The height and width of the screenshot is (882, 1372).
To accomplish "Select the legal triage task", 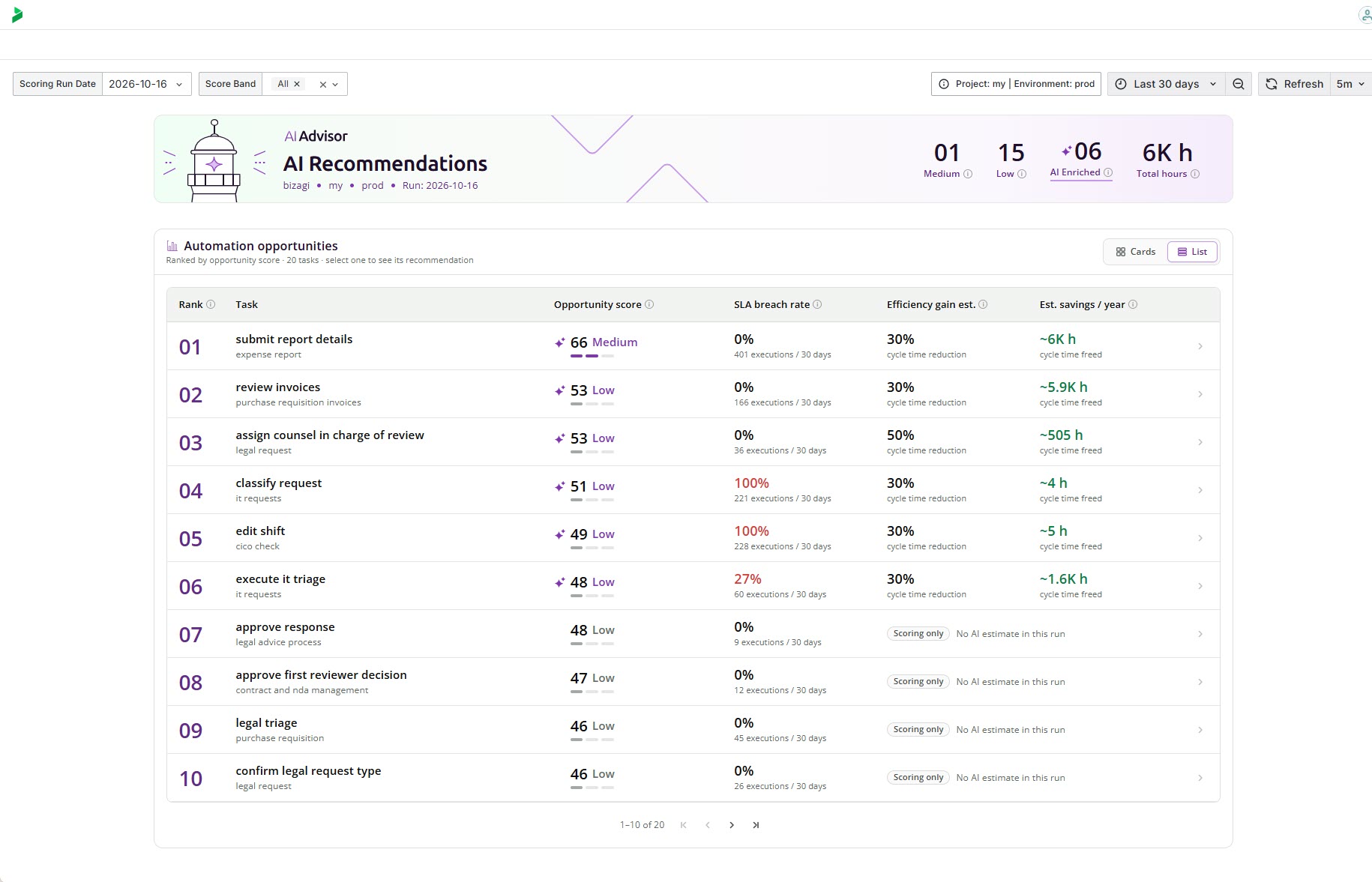I will [x=693, y=730].
